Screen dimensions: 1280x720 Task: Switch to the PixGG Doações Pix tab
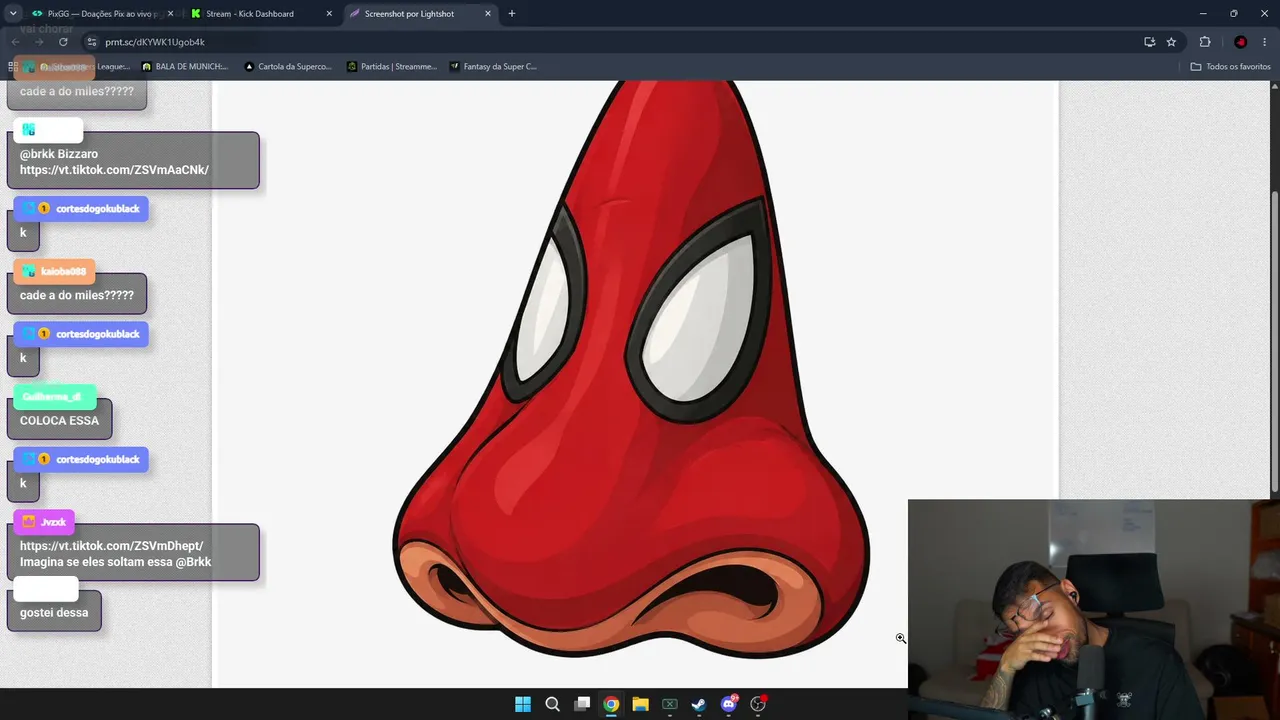pyautogui.click(x=103, y=14)
